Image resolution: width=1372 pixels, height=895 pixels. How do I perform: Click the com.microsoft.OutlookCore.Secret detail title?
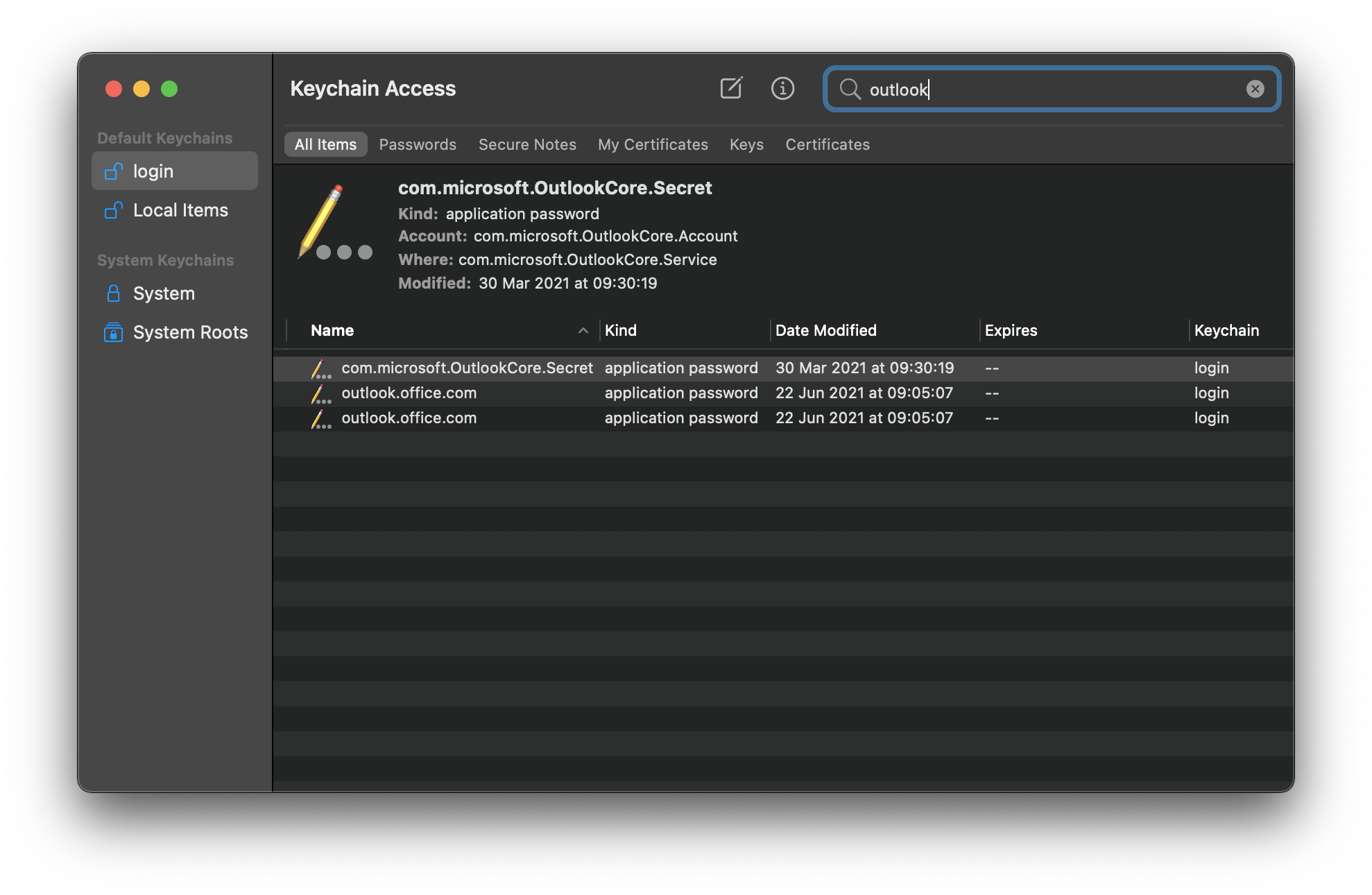coord(555,187)
